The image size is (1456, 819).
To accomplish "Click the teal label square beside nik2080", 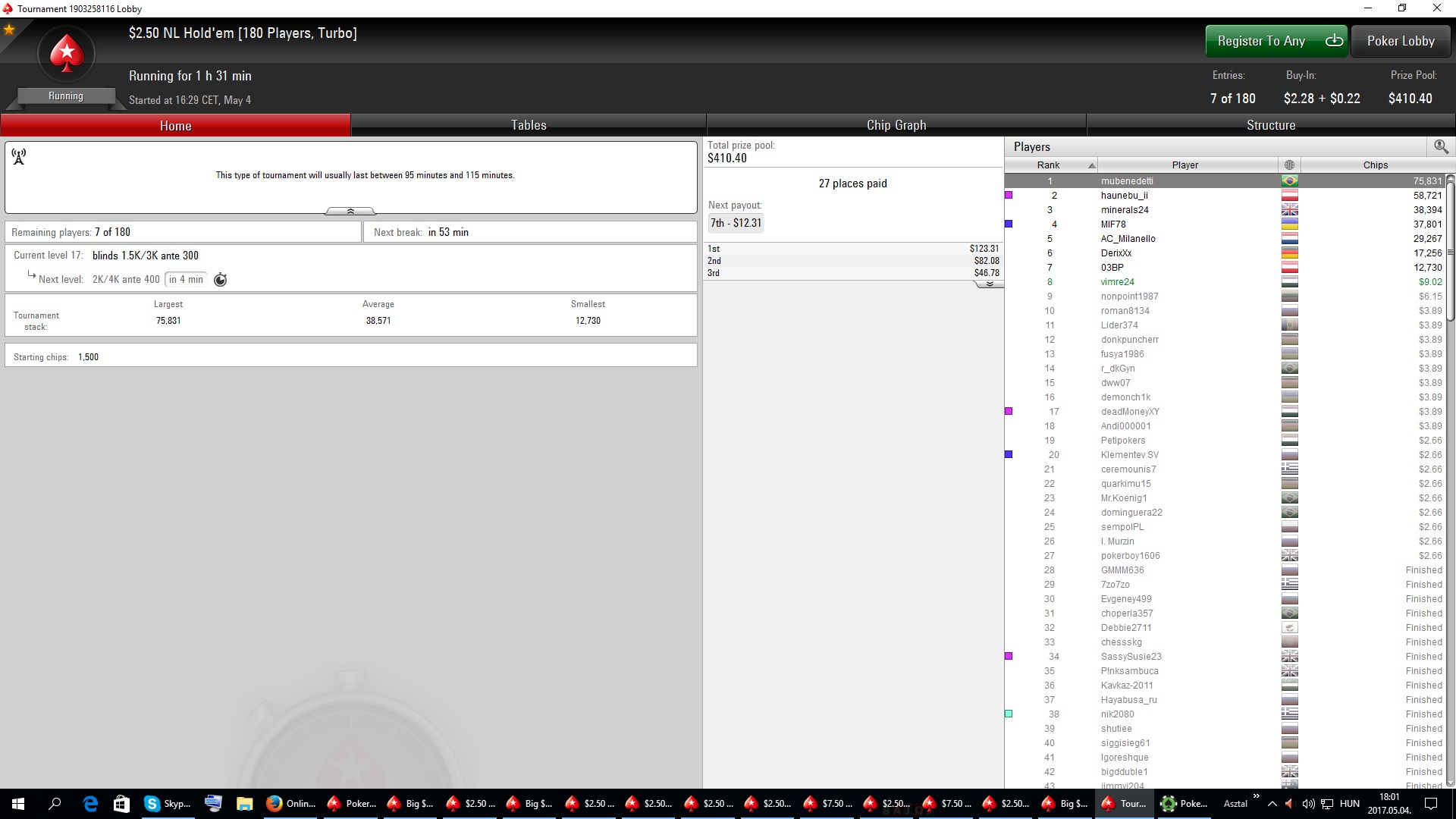I will click(1009, 714).
